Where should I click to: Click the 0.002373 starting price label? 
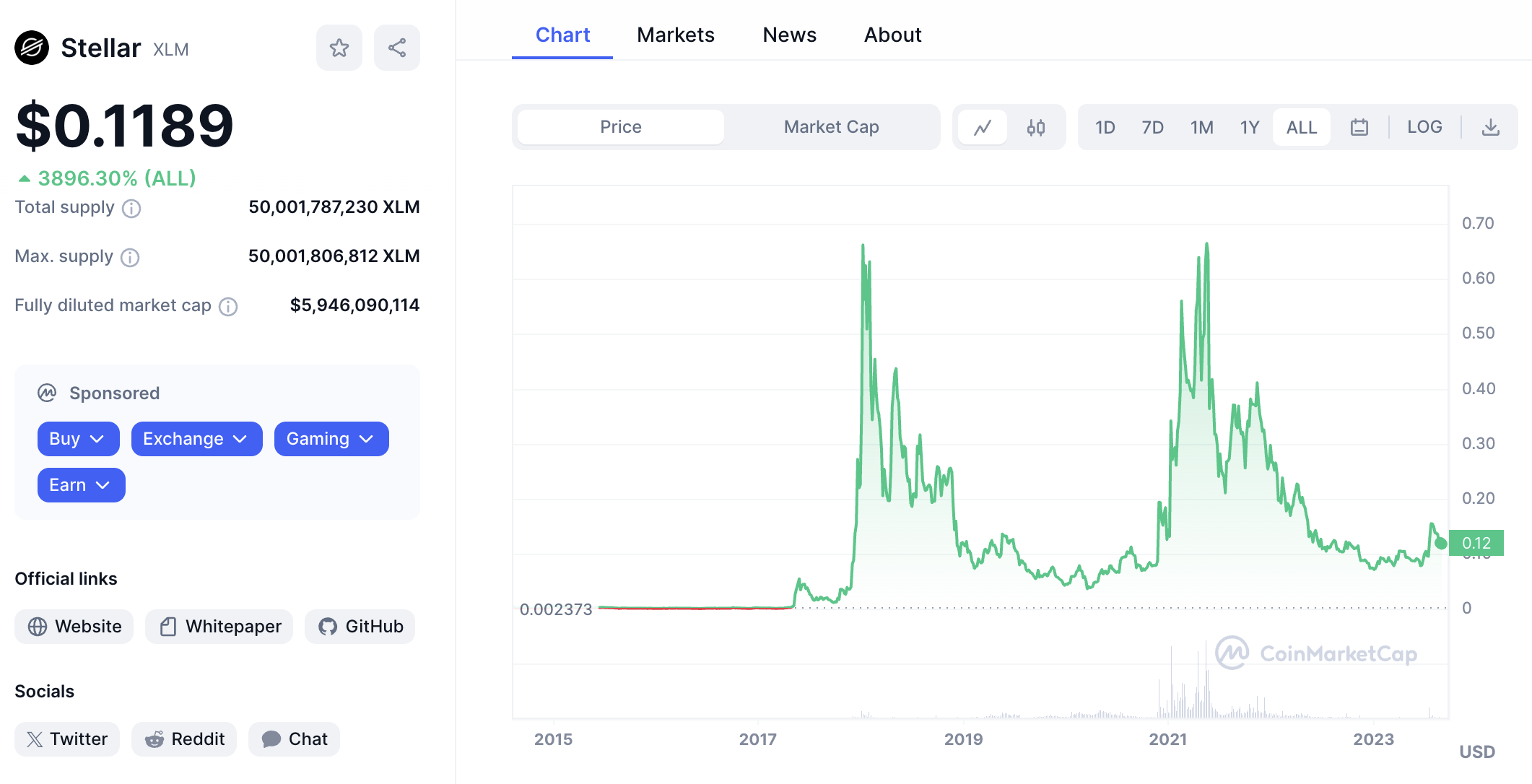point(556,609)
